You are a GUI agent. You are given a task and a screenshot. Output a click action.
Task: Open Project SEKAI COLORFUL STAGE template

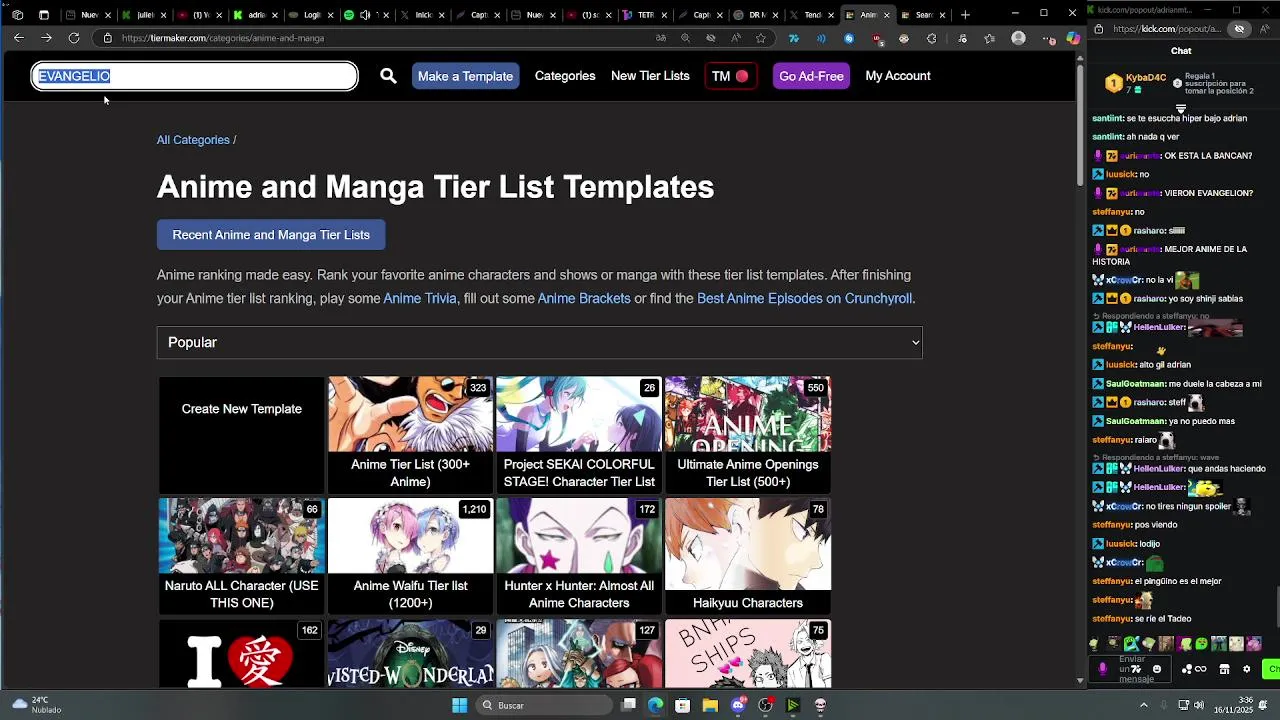pyautogui.click(x=579, y=435)
